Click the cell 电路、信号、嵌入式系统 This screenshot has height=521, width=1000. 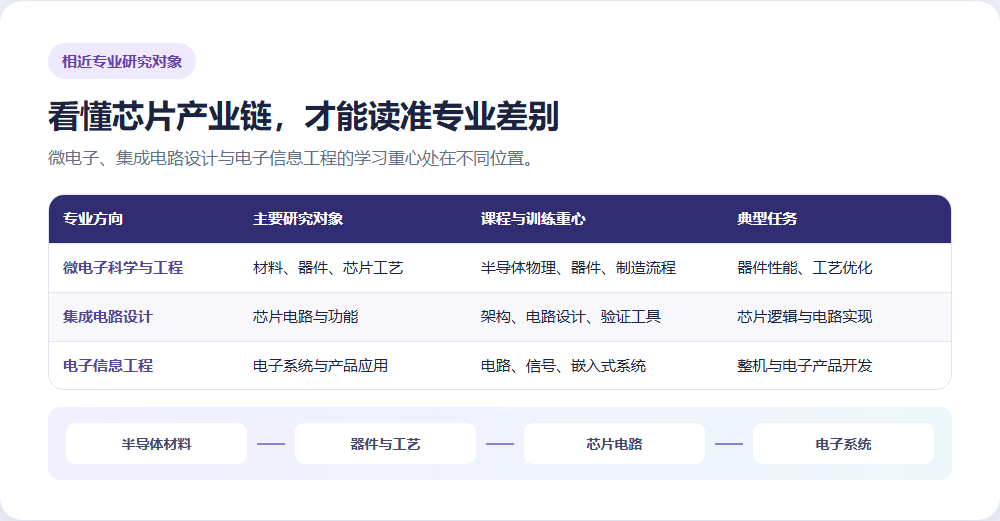563,366
